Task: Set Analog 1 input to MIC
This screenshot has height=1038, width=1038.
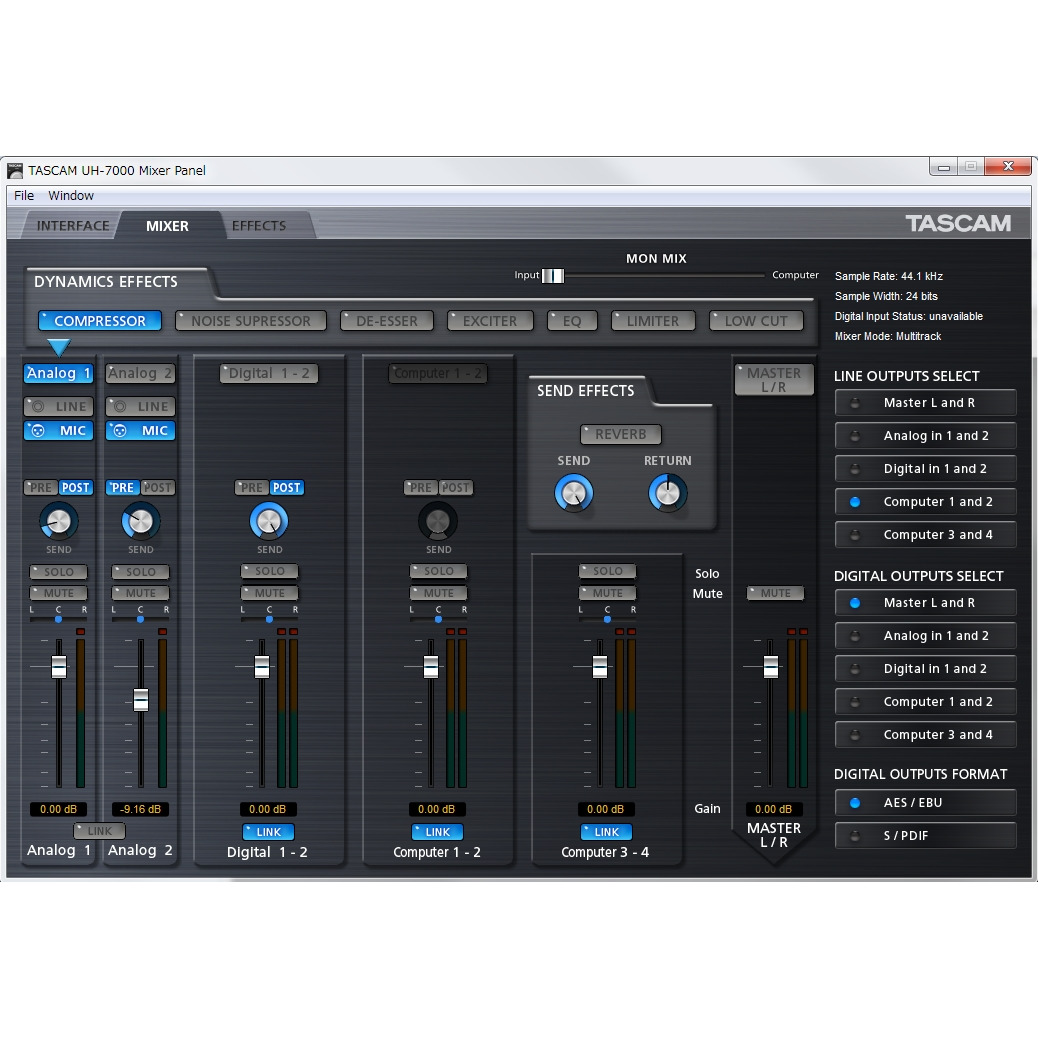Action: click(x=58, y=431)
